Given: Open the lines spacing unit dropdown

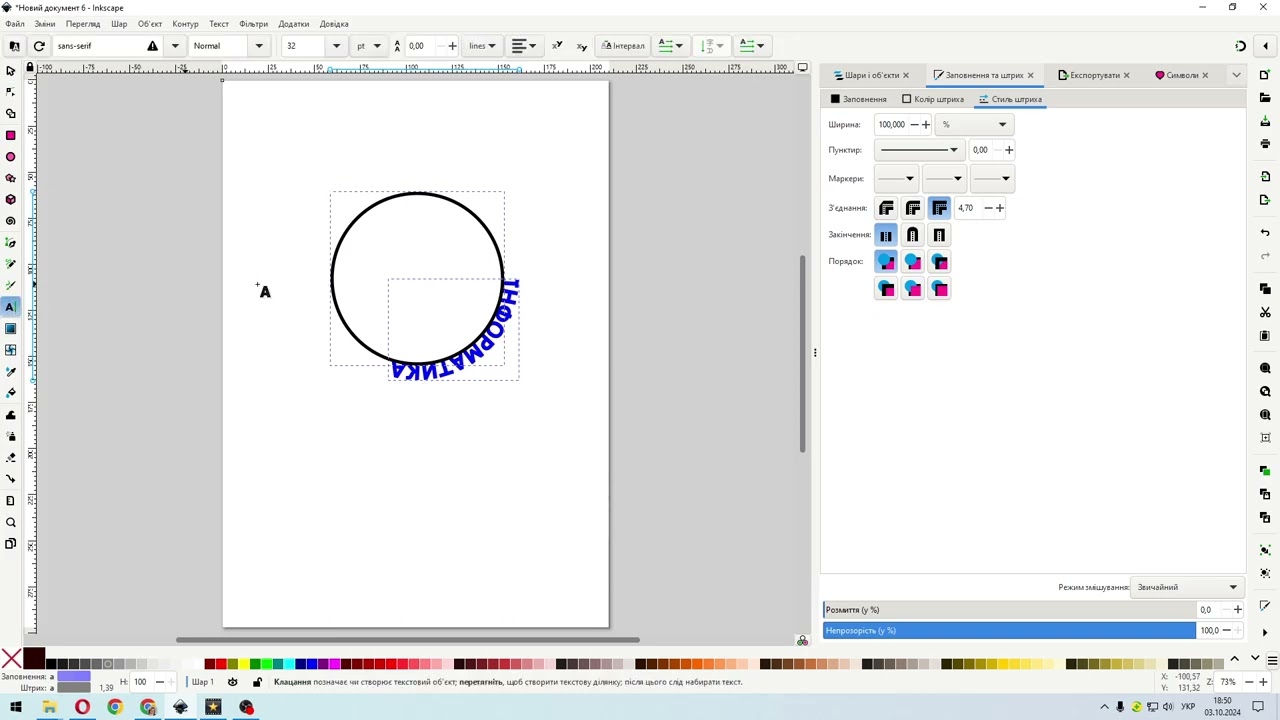Looking at the screenshot, I should (x=482, y=46).
